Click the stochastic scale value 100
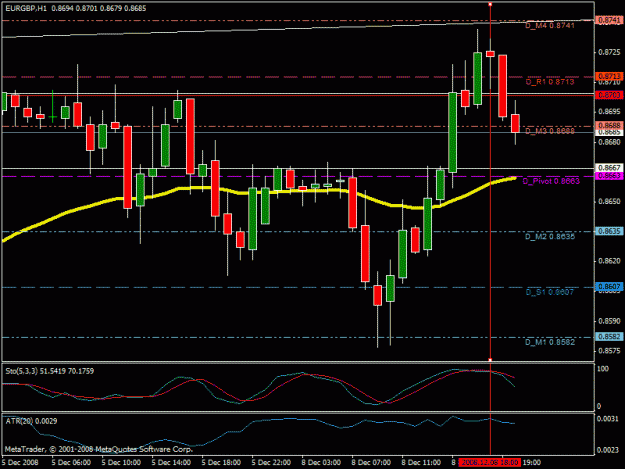 603,369
